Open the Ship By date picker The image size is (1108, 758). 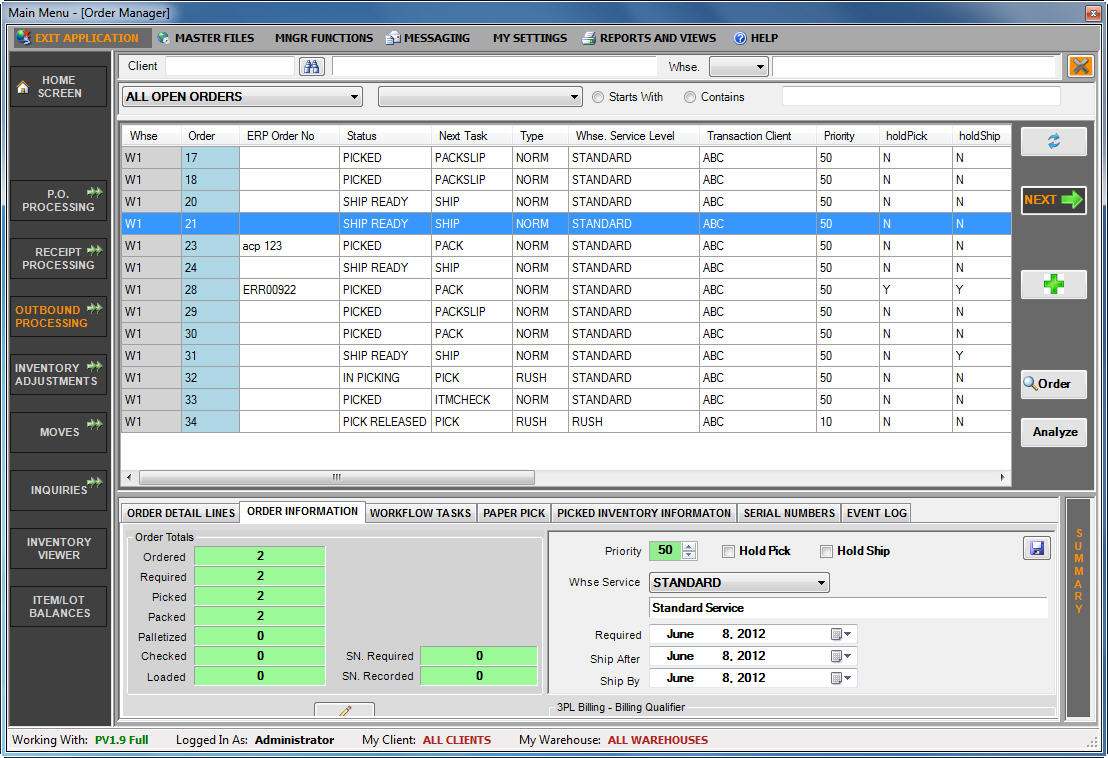(x=836, y=678)
